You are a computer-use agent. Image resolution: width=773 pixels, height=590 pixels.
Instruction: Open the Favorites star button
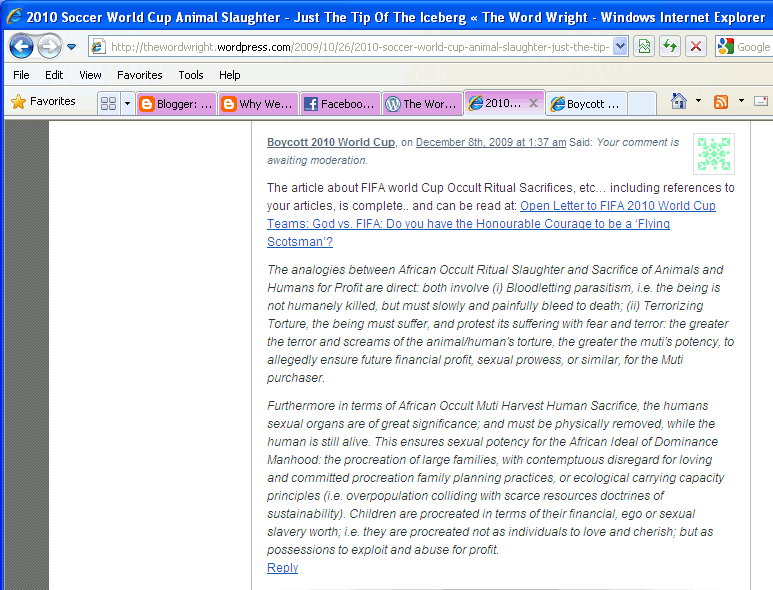[x=43, y=102]
